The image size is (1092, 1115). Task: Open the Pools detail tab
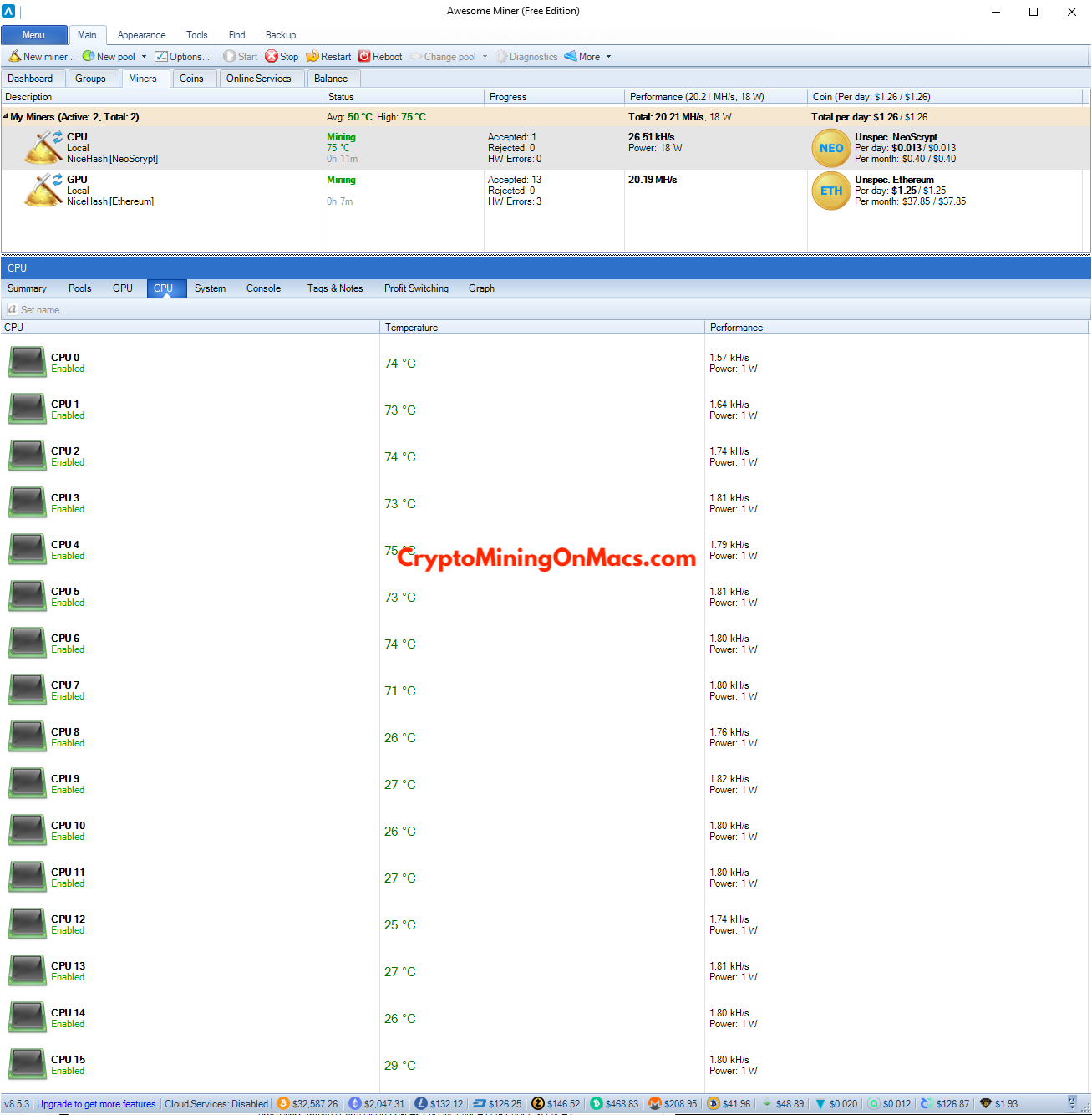pos(80,288)
